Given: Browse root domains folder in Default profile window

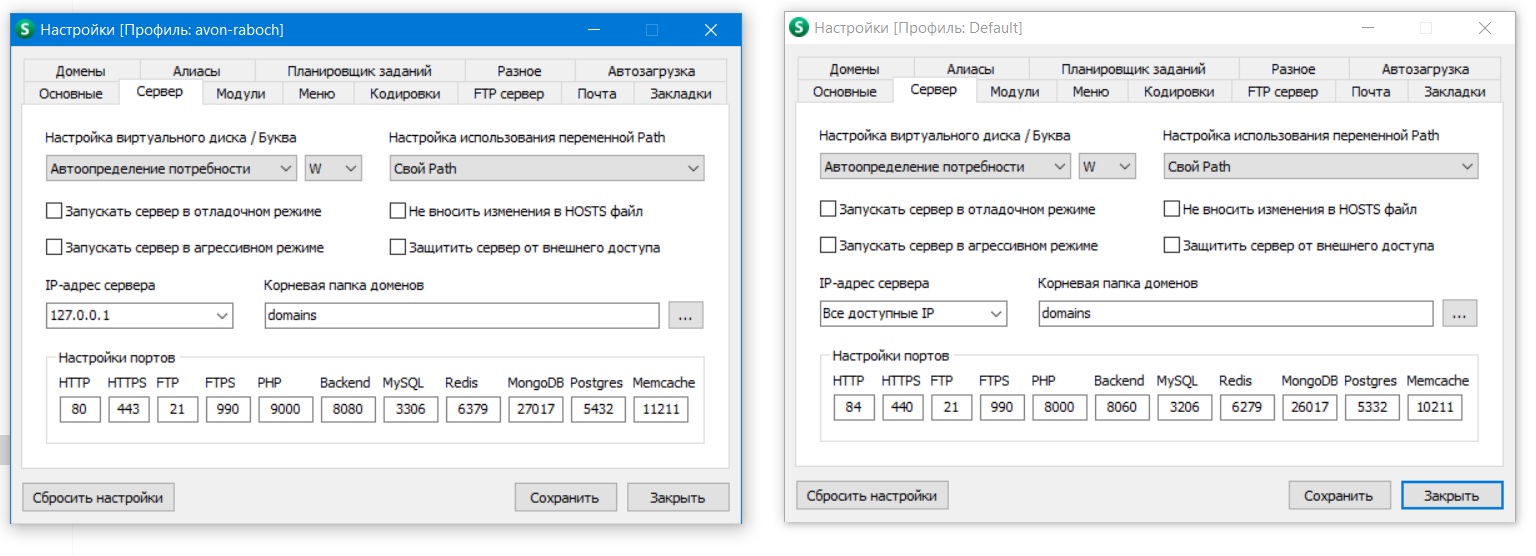Looking at the screenshot, I should [x=1459, y=313].
